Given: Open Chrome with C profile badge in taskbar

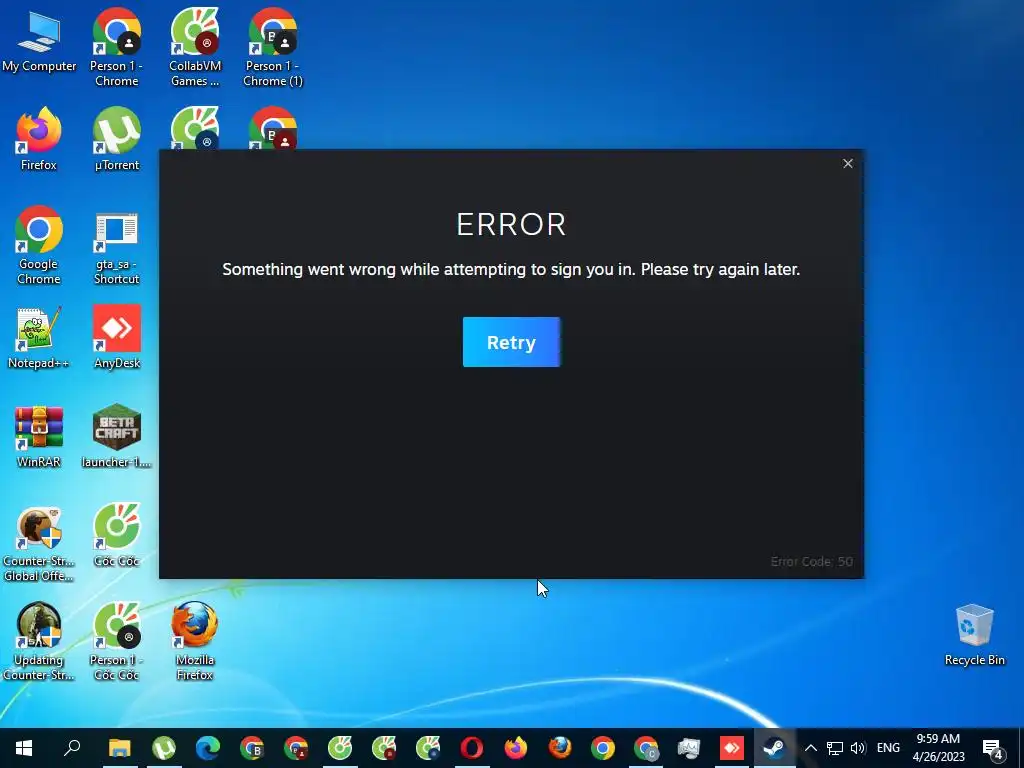Looking at the screenshot, I should pyautogui.click(x=647, y=748).
